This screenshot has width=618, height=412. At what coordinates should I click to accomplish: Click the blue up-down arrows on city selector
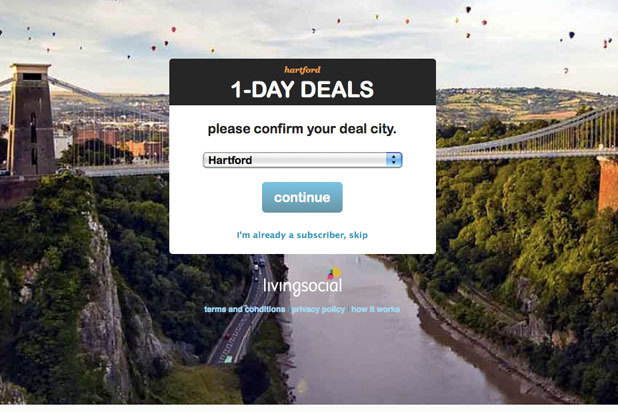click(394, 160)
